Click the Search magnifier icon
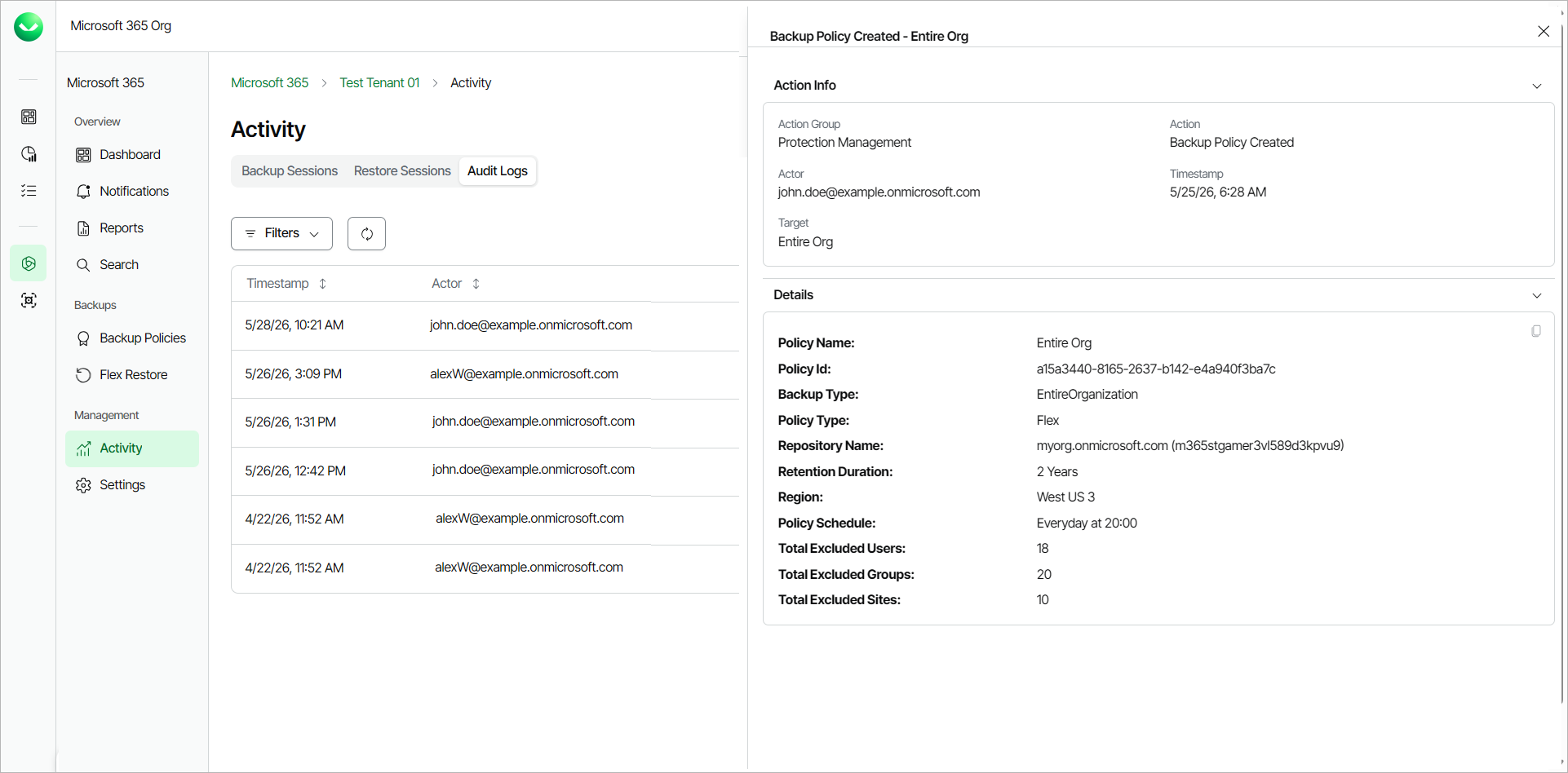The height and width of the screenshot is (773, 1568). click(x=83, y=265)
